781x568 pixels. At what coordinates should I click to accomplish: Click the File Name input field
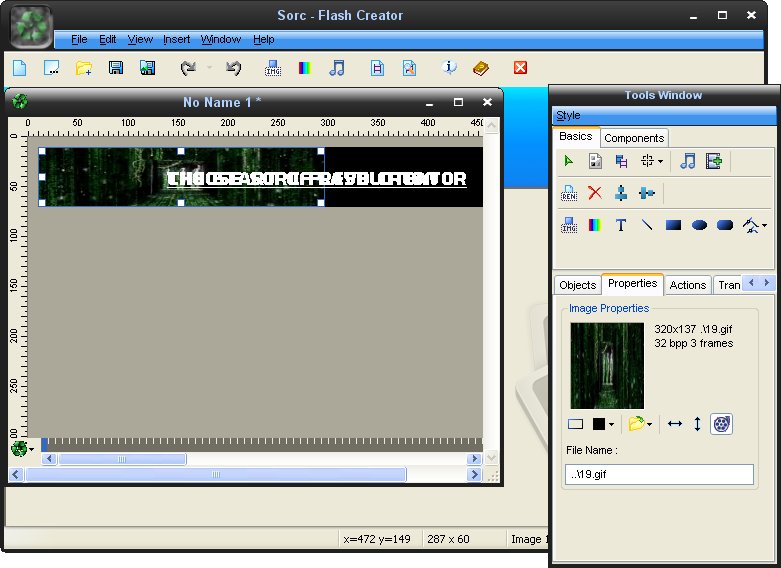[x=659, y=474]
